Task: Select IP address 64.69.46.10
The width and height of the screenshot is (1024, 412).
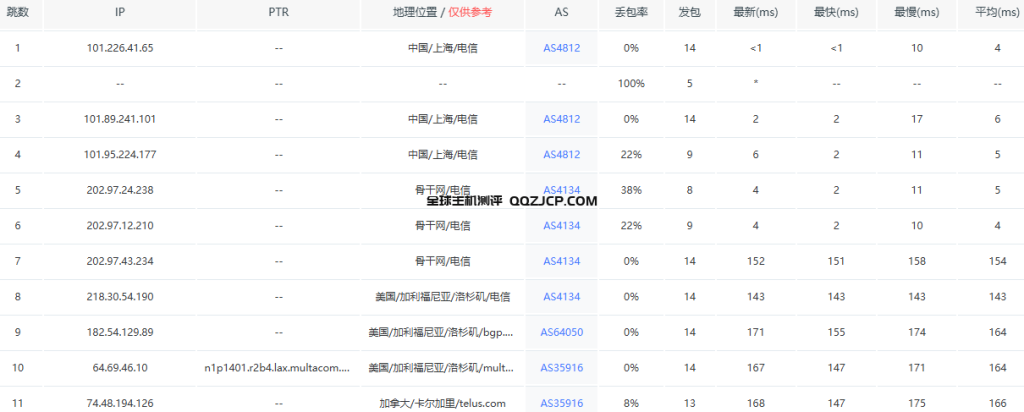Action: coord(120,368)
